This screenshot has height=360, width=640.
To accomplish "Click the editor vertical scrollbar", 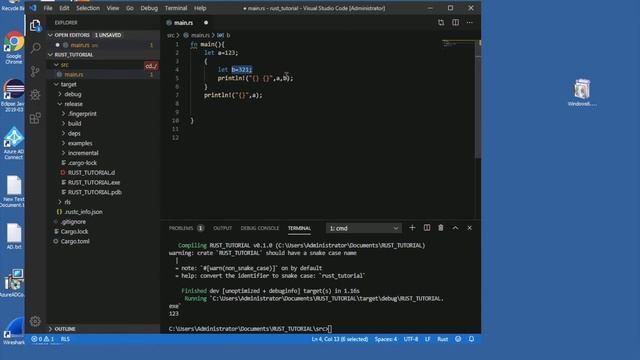I will 478,100.
